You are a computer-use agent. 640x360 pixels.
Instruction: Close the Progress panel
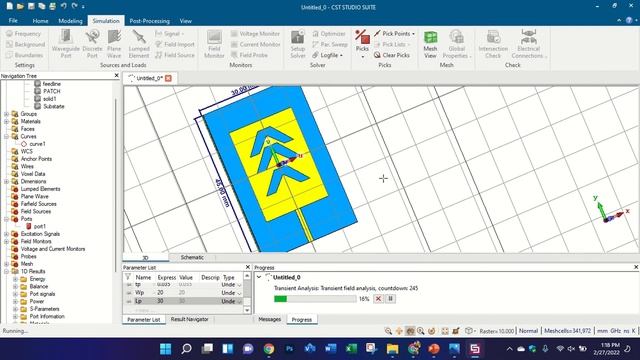point(636,267)
